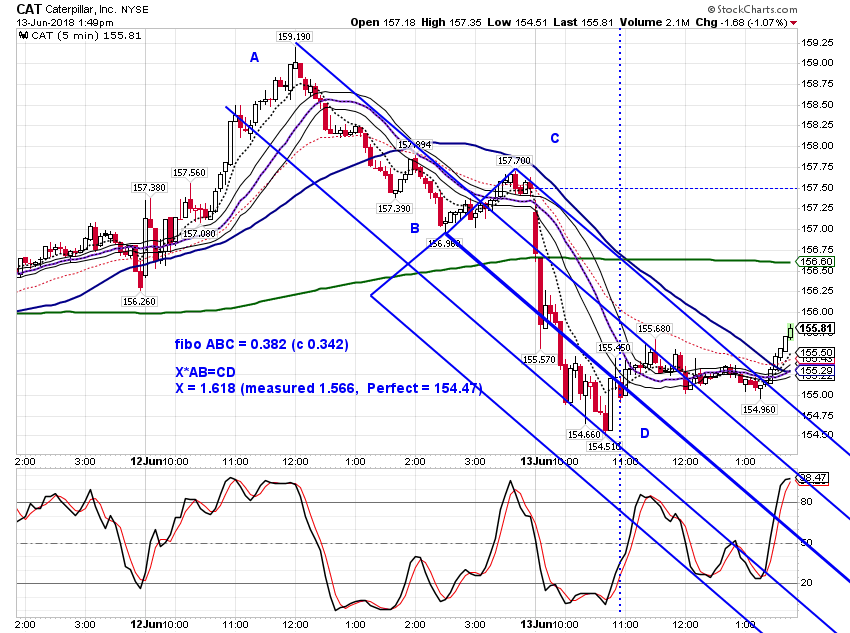Image resolution: width=850 pixels, height=633 pixels.
Task: Click the 157.080 price label
Action: point(199,234)
